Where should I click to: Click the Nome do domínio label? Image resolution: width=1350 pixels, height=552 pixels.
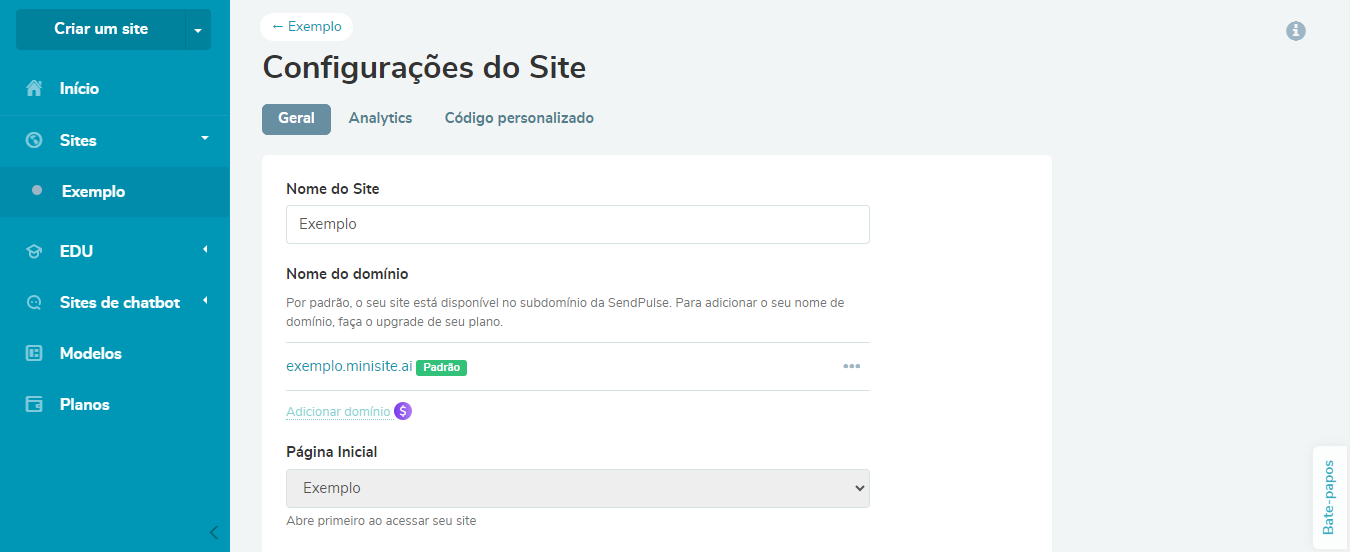[347, 273]
